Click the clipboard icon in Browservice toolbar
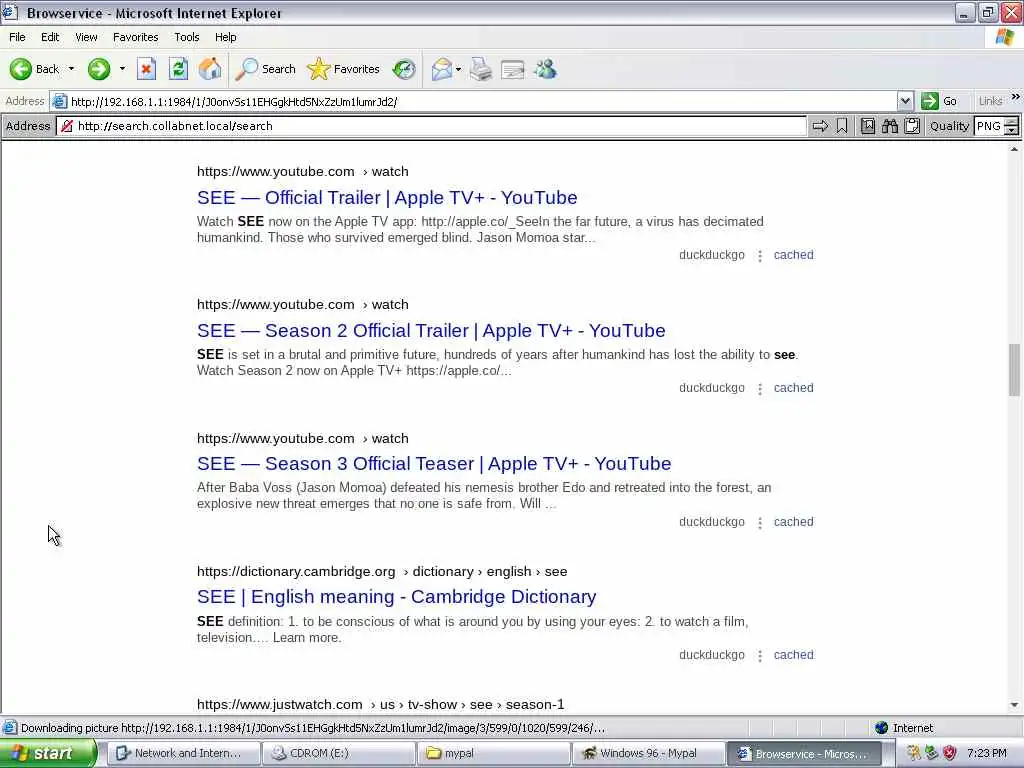1024x768 pixels. (x=912, y=126)
